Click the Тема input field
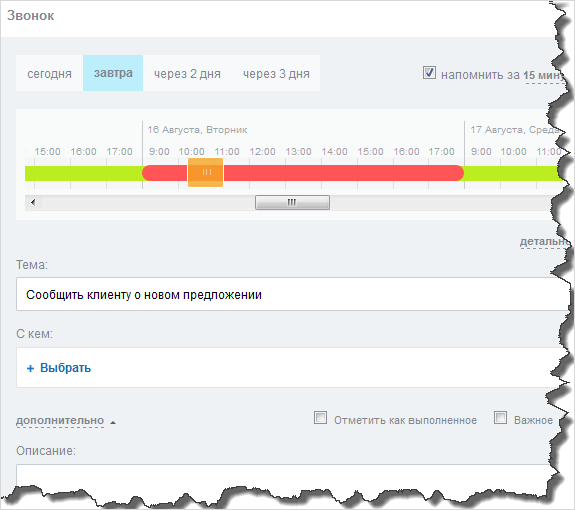This screenshot has width=575, height=510. point(292,294)
